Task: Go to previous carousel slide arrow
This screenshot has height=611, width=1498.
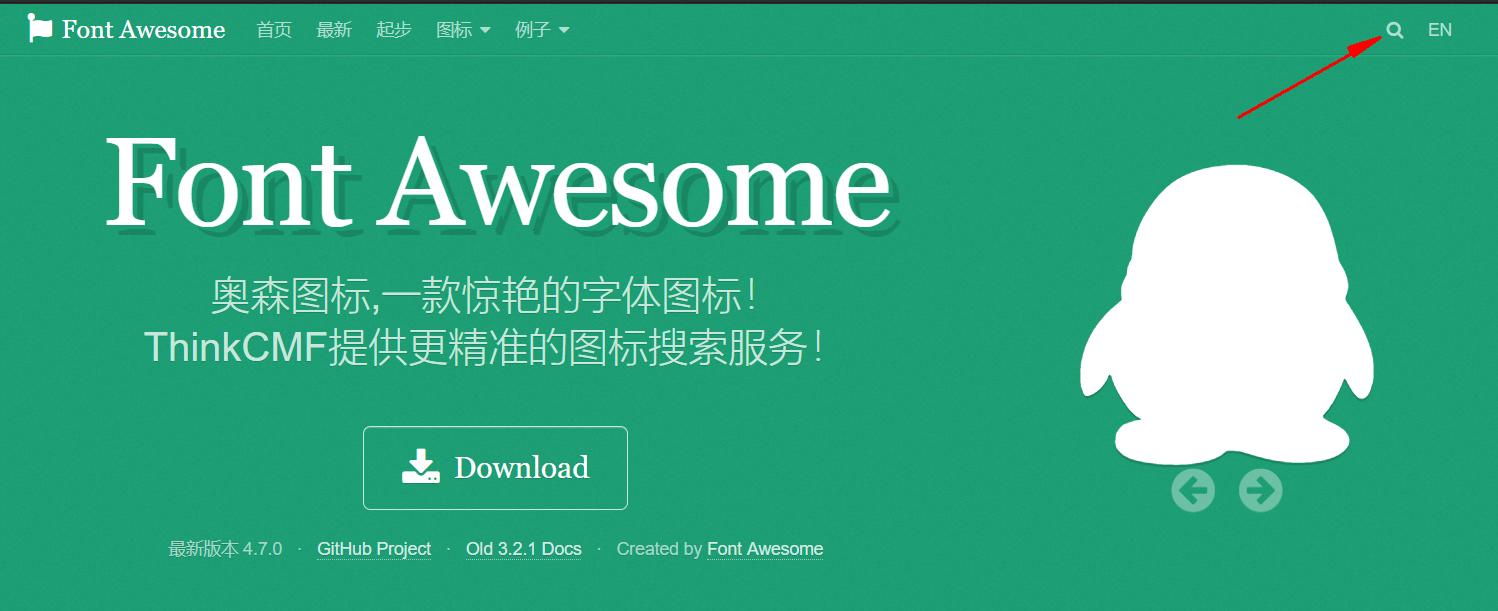Action: 1193,490
